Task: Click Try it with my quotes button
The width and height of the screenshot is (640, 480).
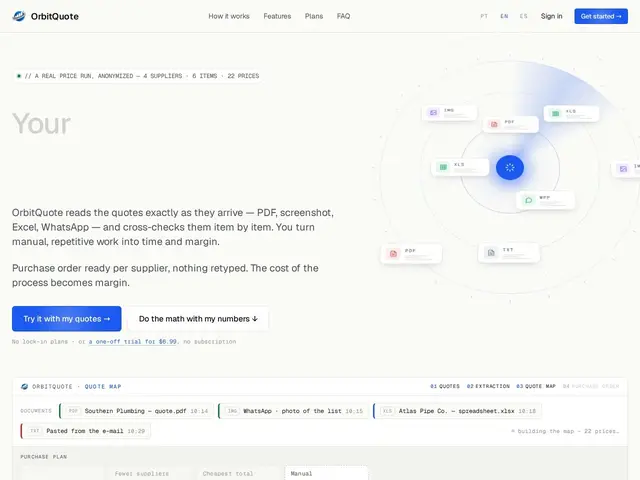Action: coord(67,319)
